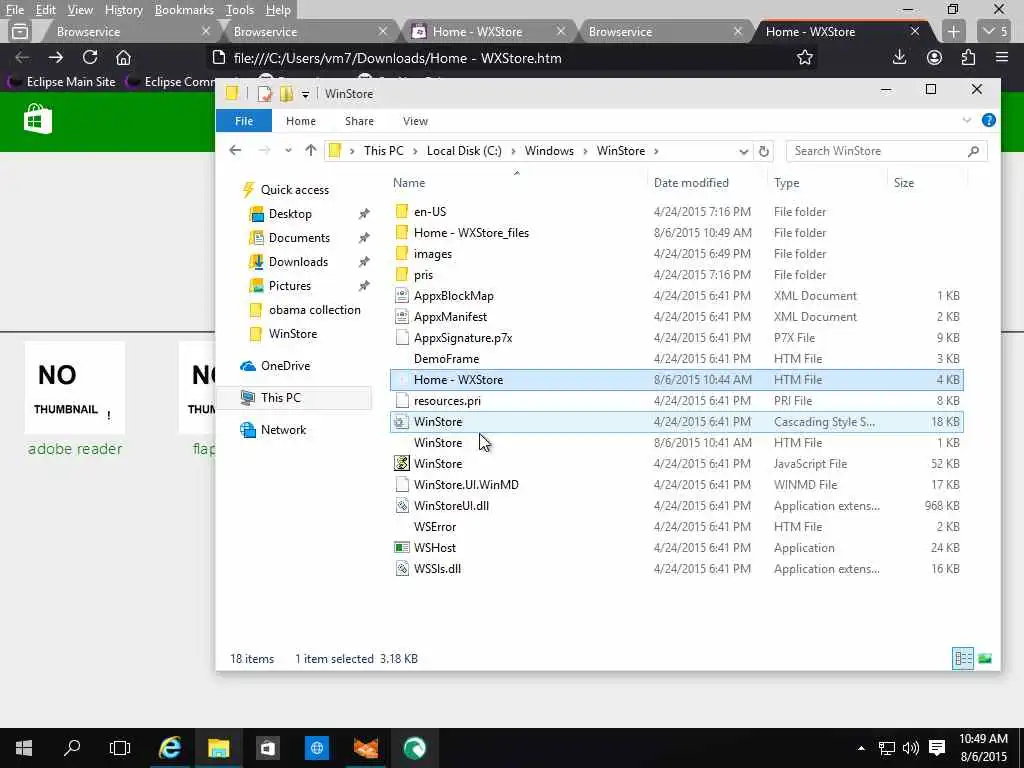Select WinStoreUI.dll file row
This screenshot has height=768, width=1024.
pyautogui.click(x=677, y=505)
